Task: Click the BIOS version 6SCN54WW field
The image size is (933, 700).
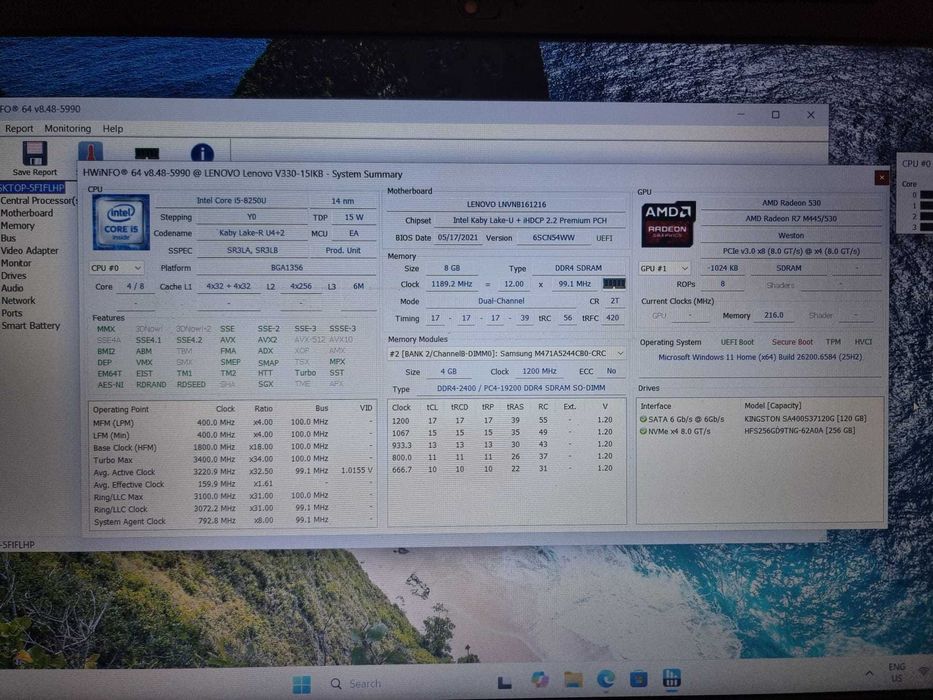Action: [x=553, y=238]
